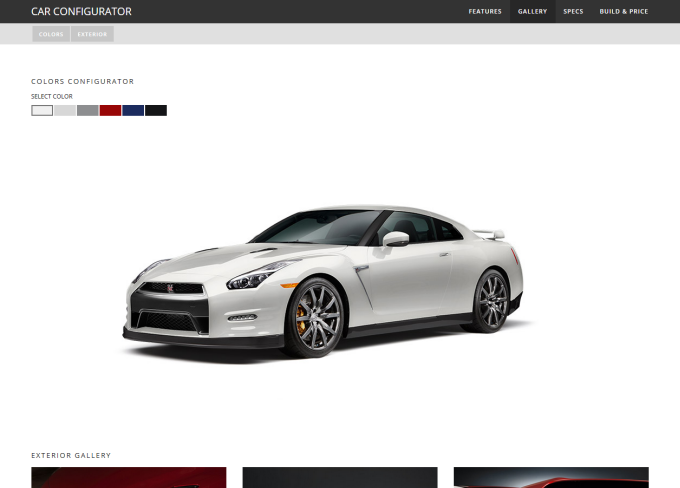Image resolution: width=680 pixels, height=488 pixels.
Task: Click the Colors Configurator heading
Action: pos(82,82)
